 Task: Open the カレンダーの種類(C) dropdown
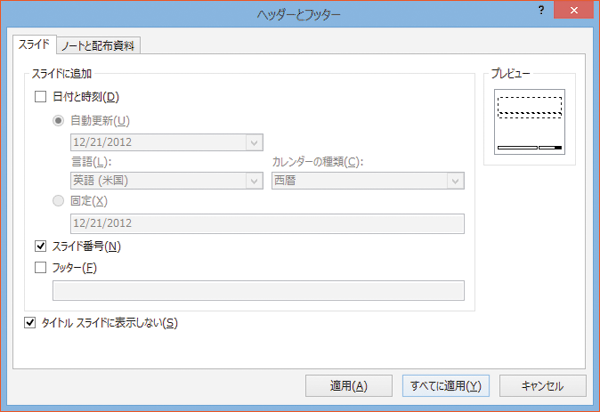coord(368,181)
